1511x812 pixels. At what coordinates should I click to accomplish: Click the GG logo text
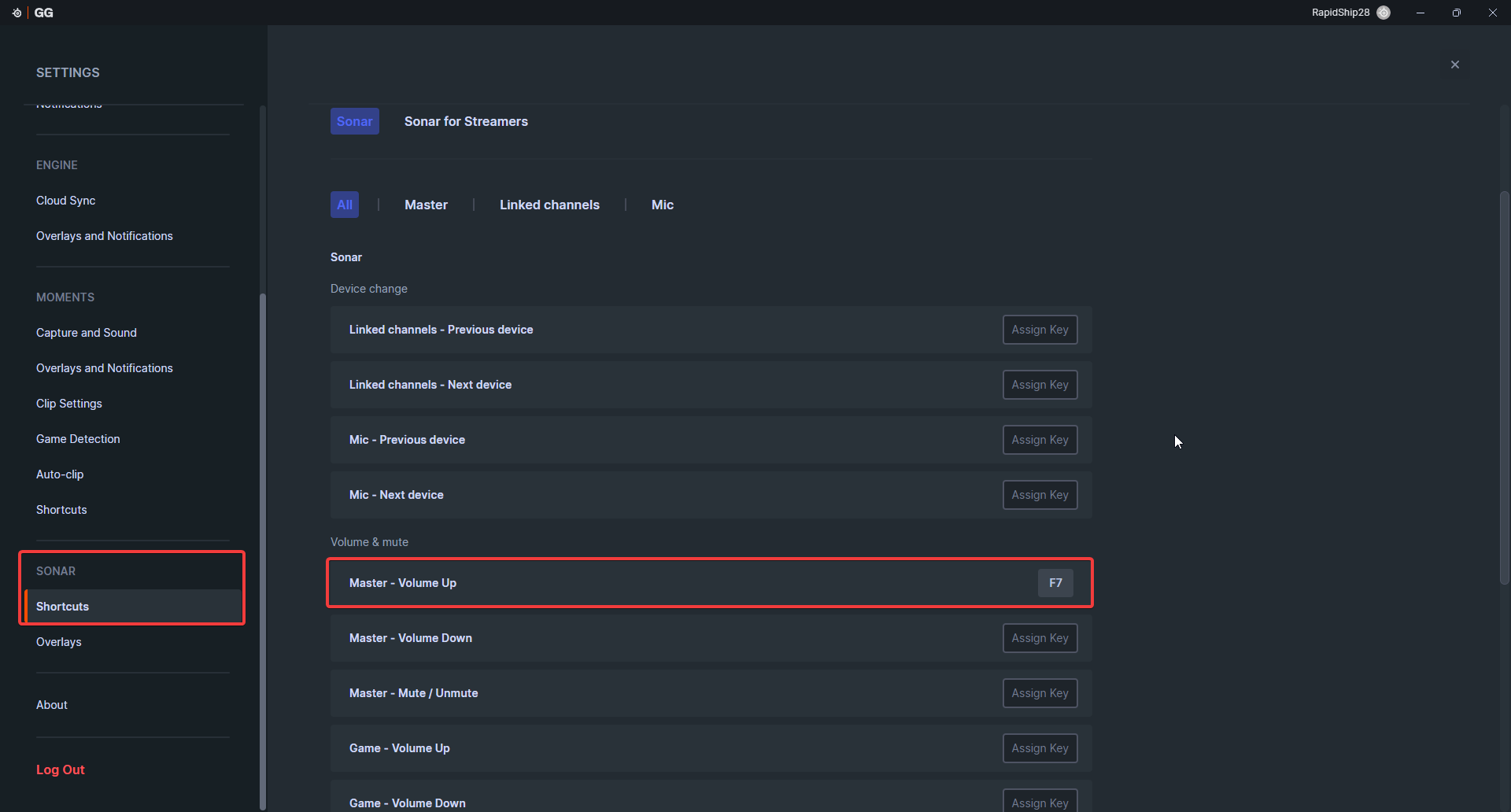tap(44, 13)
